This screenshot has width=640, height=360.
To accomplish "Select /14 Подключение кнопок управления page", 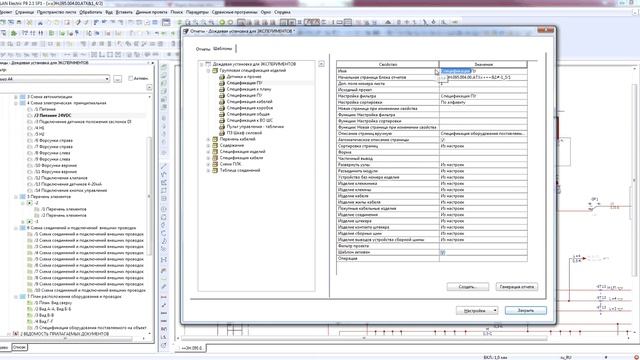I will (71, 190).
